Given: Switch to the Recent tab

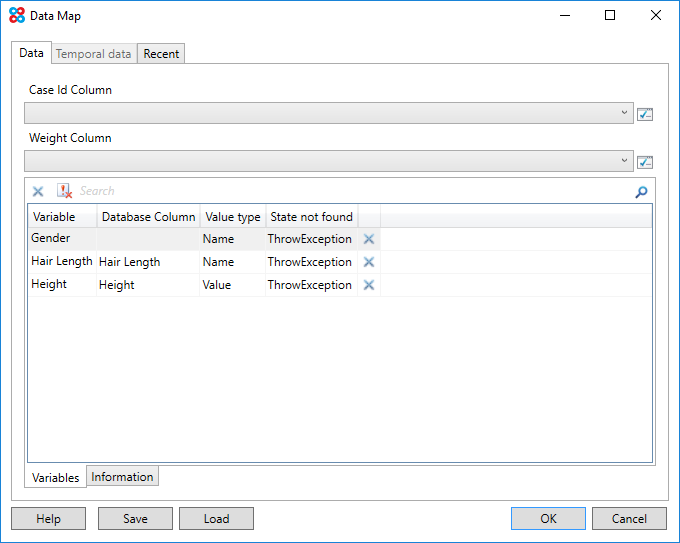Looking at the screenshot, I should pyautogui.click(x=161, y=54).
